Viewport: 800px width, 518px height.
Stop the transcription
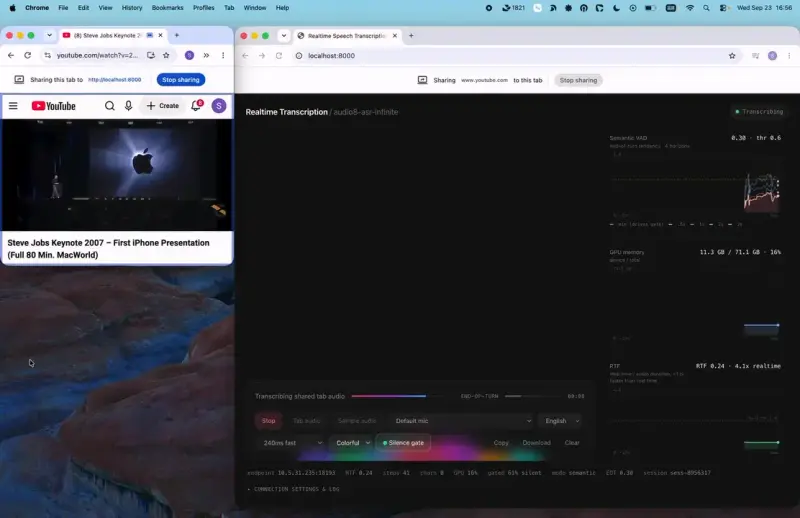pyautogui.click(x=268, y=421)
